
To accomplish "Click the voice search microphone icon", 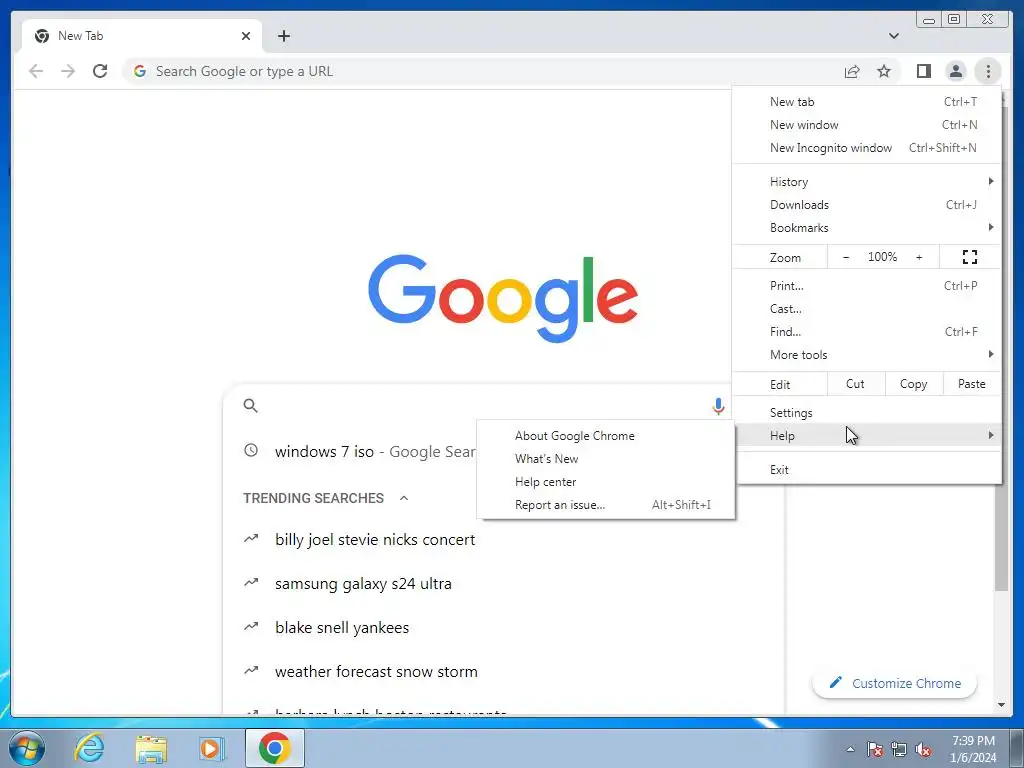I will pyautogui.click(x=718, y=406).
